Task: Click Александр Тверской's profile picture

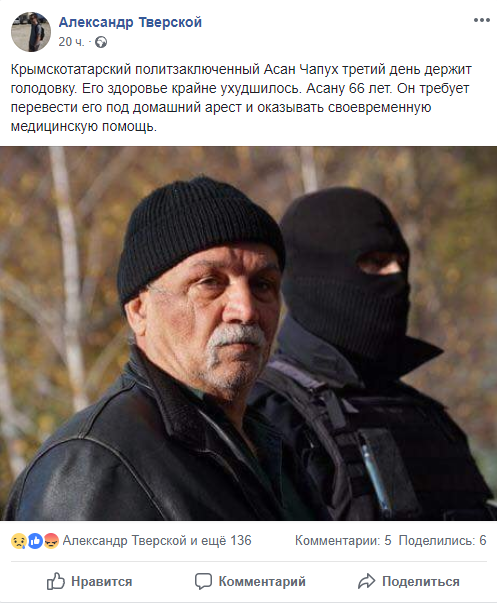Action: tap(31, 32)
